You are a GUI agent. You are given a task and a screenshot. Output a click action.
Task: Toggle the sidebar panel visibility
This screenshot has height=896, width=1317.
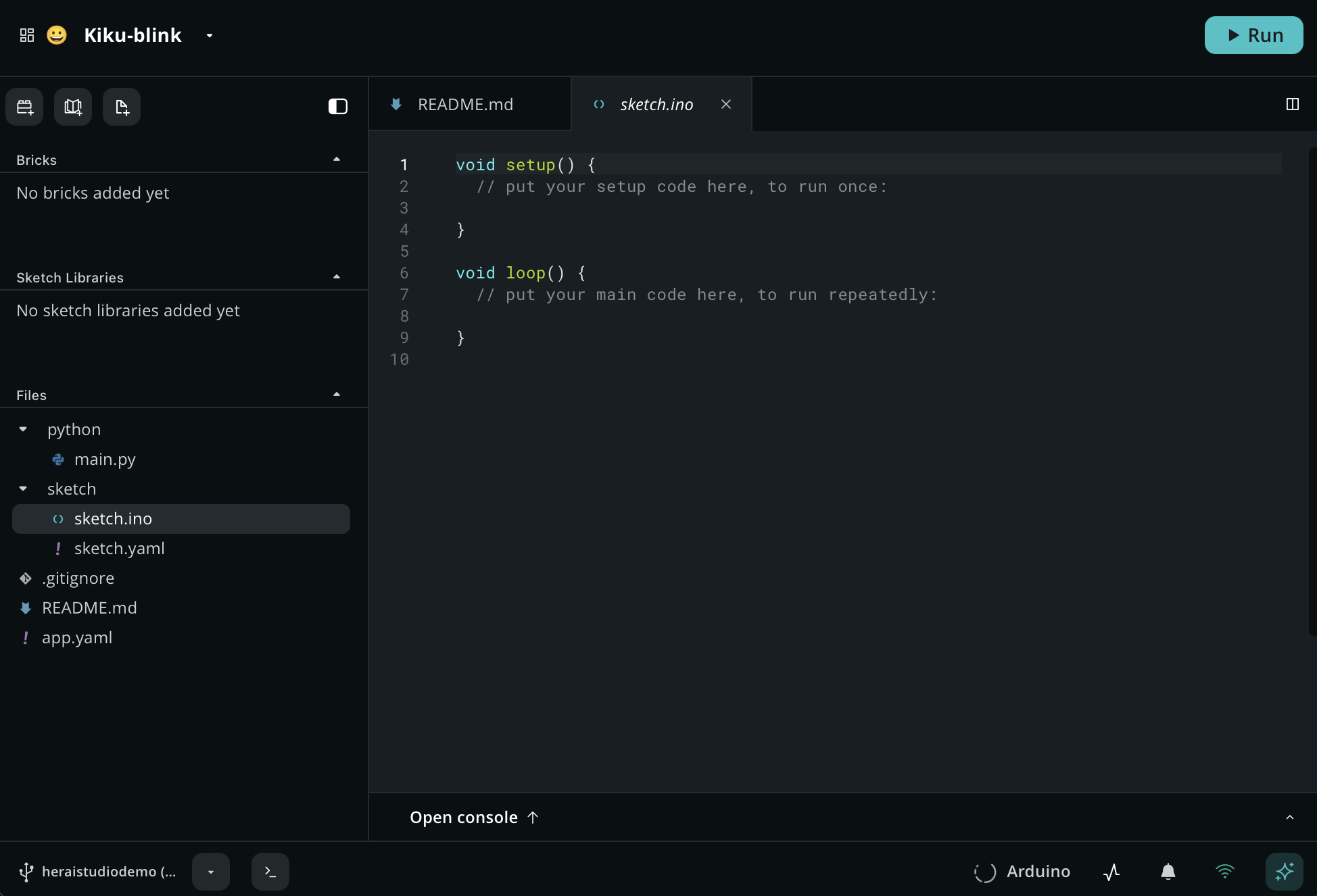coord(338,107)
